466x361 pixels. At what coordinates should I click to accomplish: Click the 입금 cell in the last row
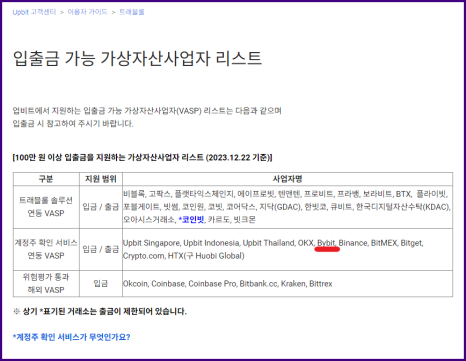click(x=101, y=284)
